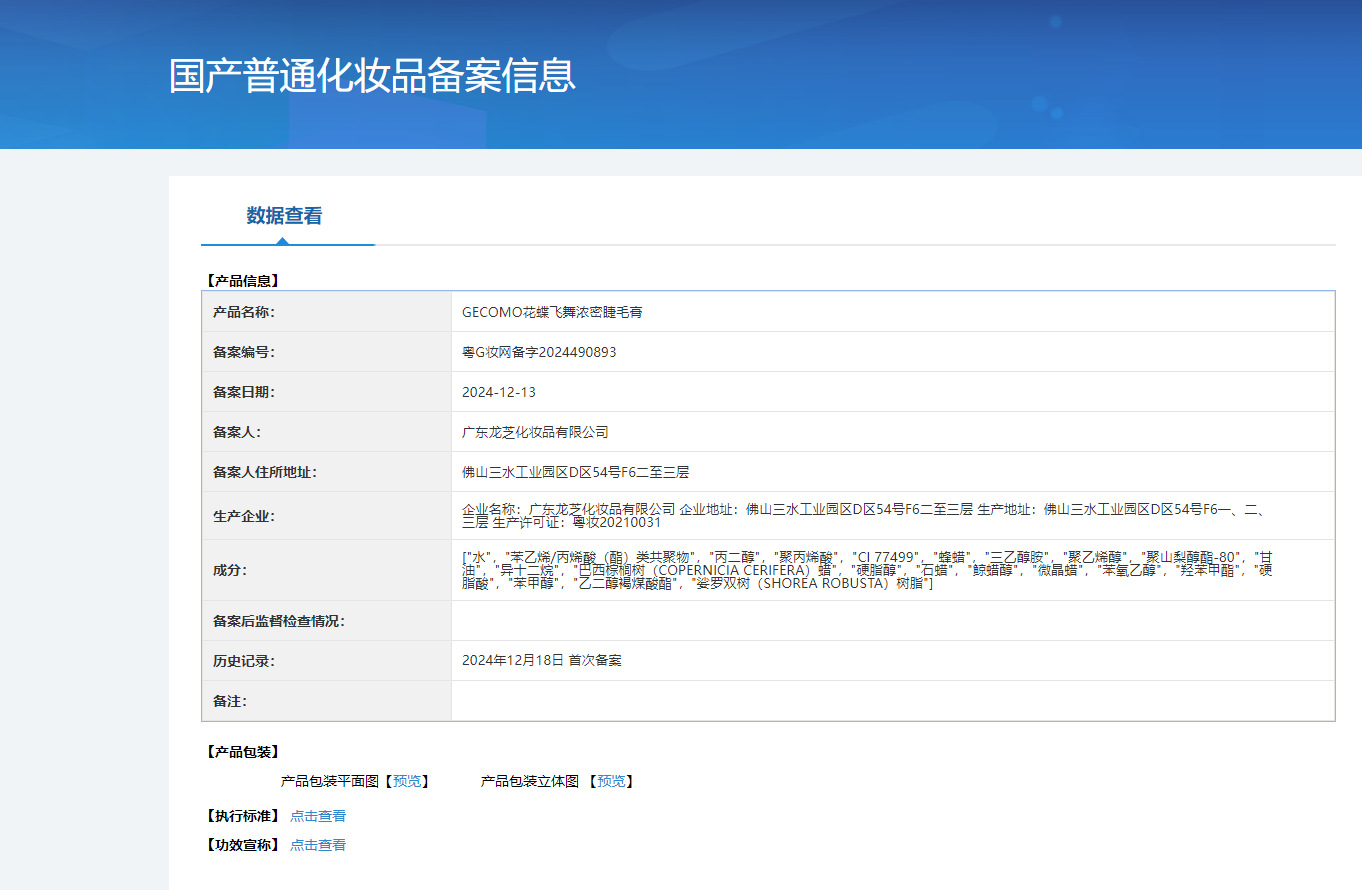1362x890 pixels.
Task: Click the 备案后监督检查情况 row label
Action: pyautogui.click(x=278, y=621)
